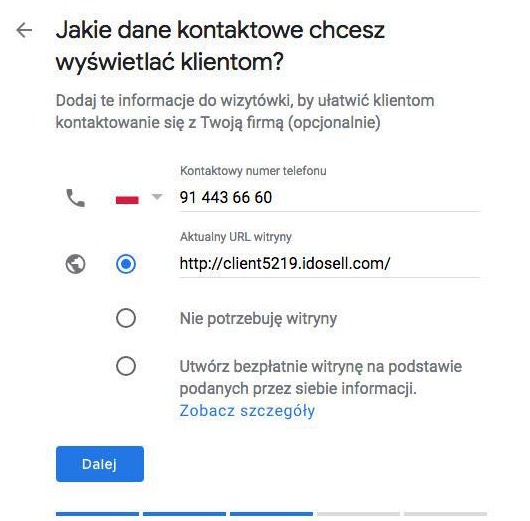Open the 'Zobacz szczegóły' link
530x521 pixels.
(x=247, y=410)
